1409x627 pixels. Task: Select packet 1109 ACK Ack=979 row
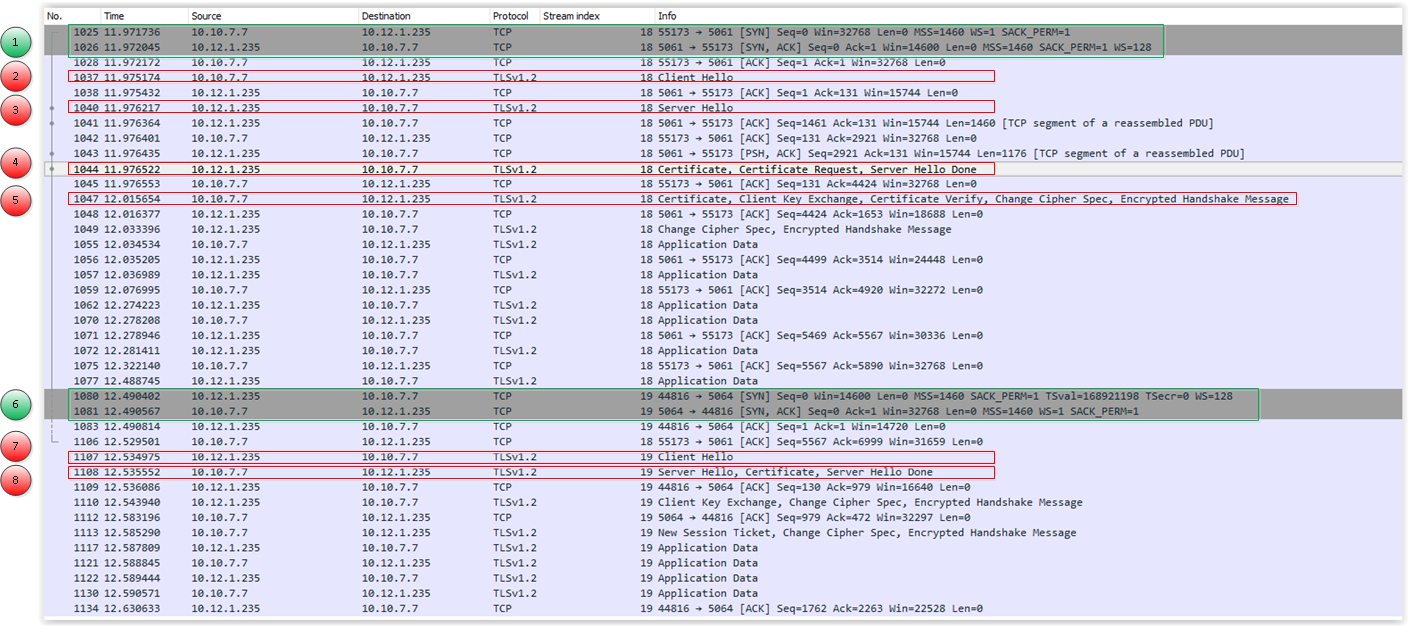tap(722, 487)
